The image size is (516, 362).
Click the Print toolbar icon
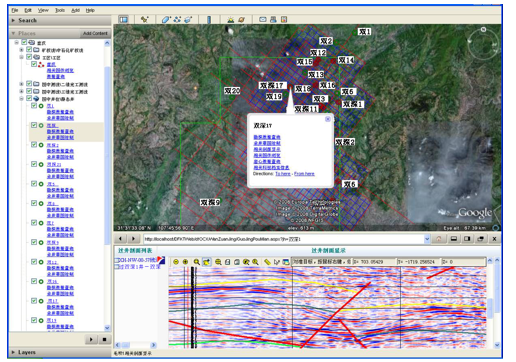point(273,19)
